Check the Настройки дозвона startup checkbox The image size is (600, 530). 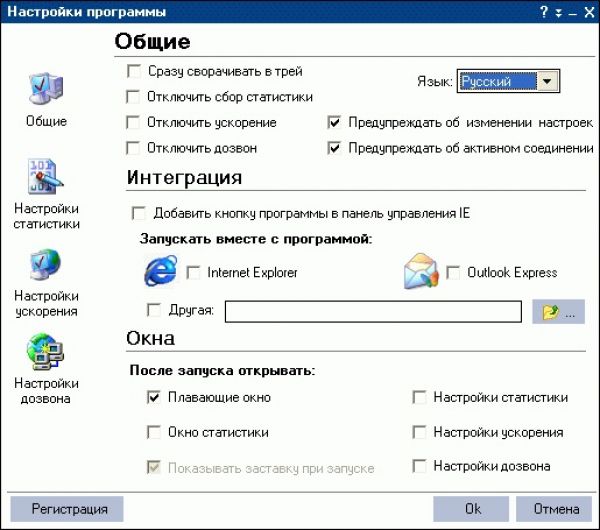click(x=419, y=466)
